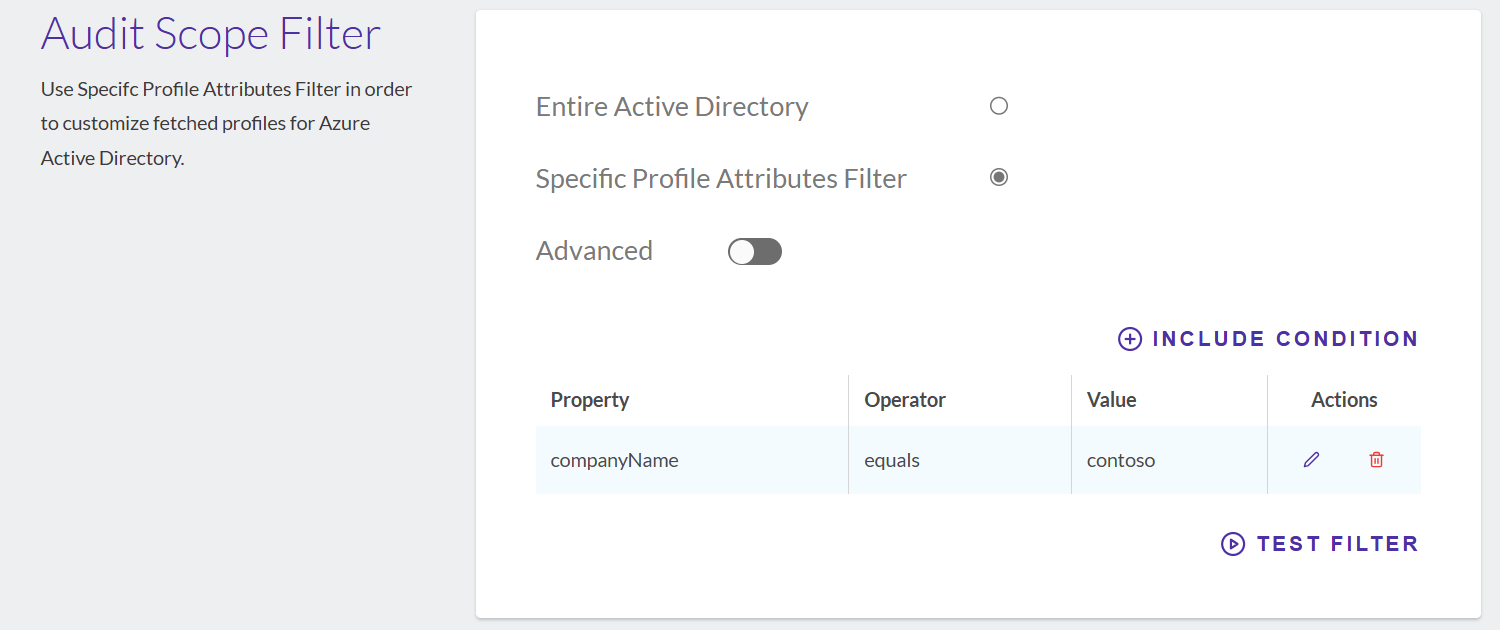Click the TEST FILTER button text
The height and width of the screenshot is (630, 1500).
coord(1337,544)
